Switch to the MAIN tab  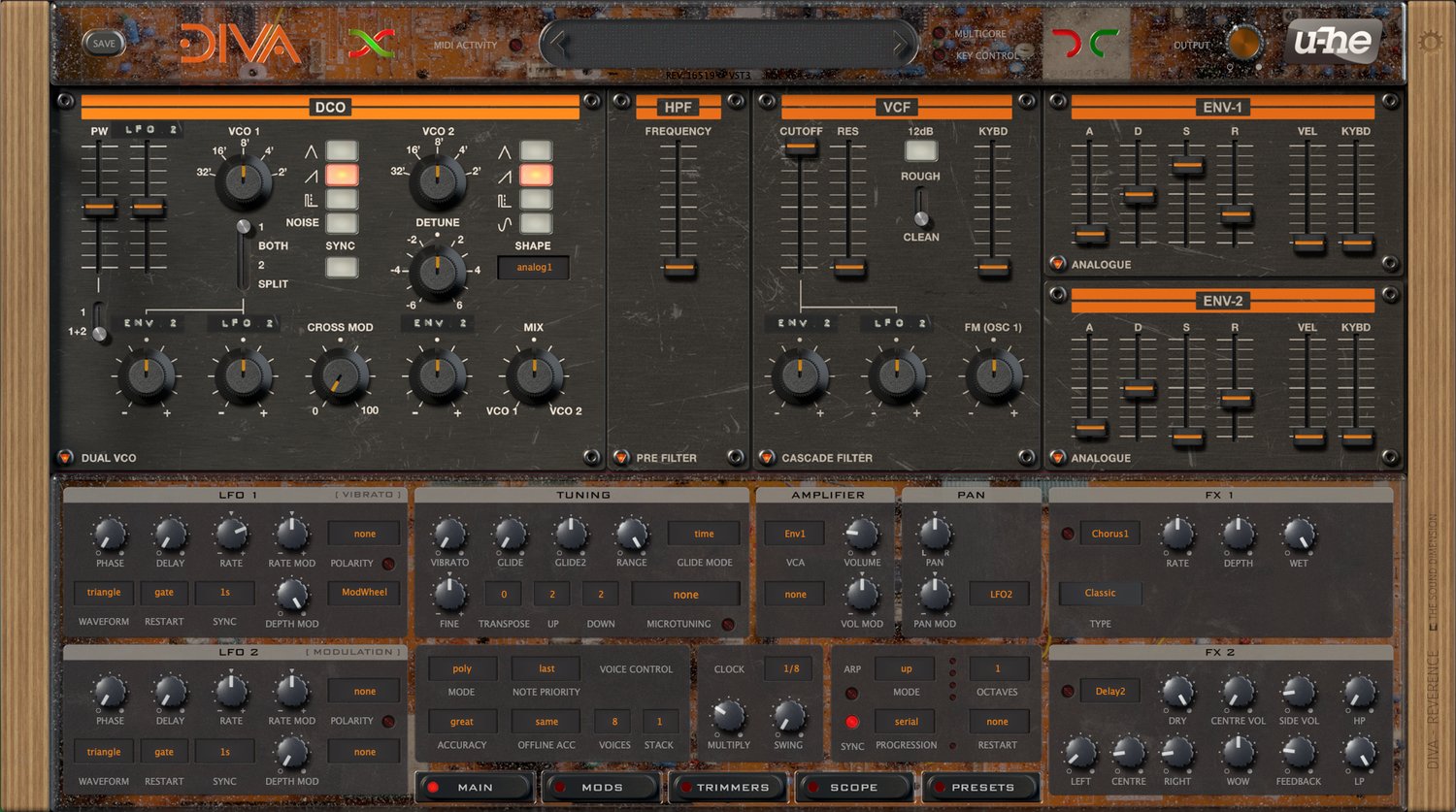coord(475,787)
